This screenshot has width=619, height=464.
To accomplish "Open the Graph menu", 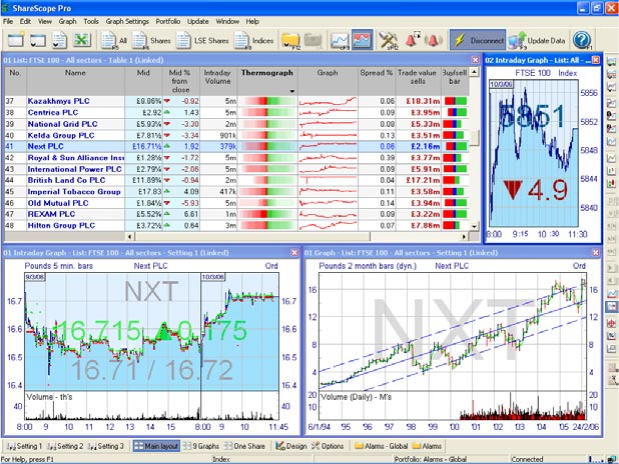I will click(x=68, y=21).
